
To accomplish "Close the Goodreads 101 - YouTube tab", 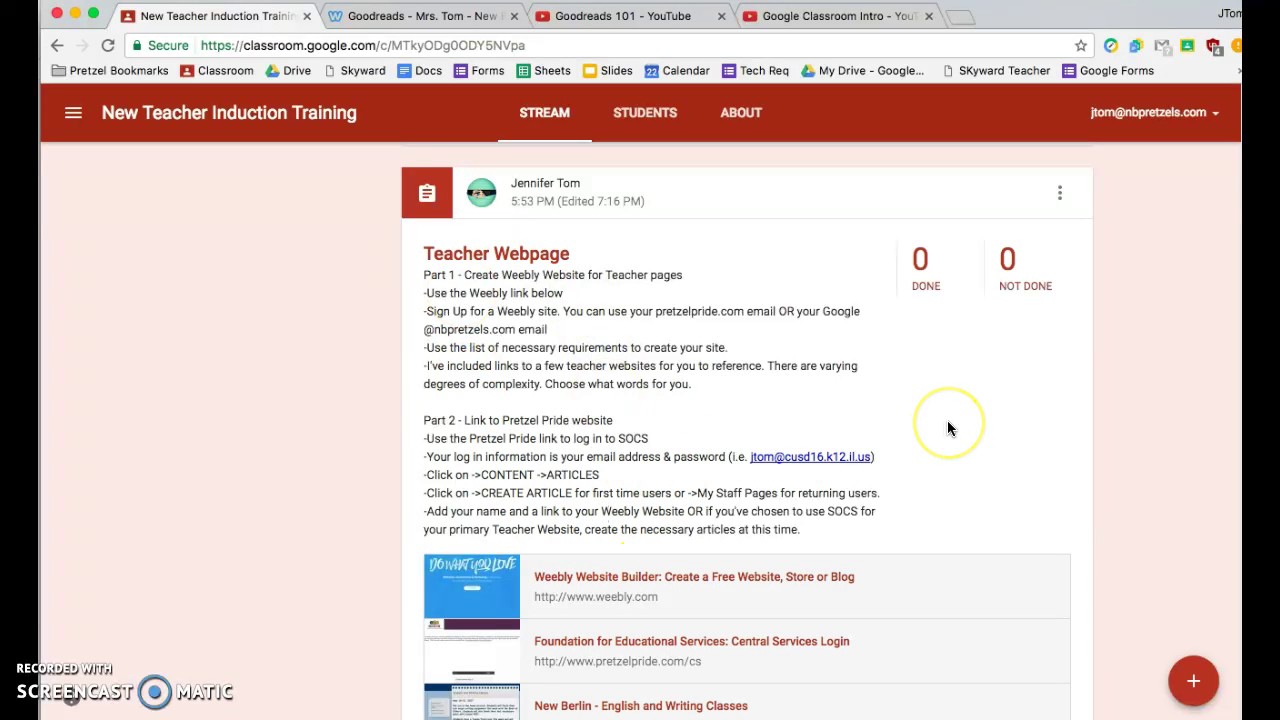I will [721, 16].
